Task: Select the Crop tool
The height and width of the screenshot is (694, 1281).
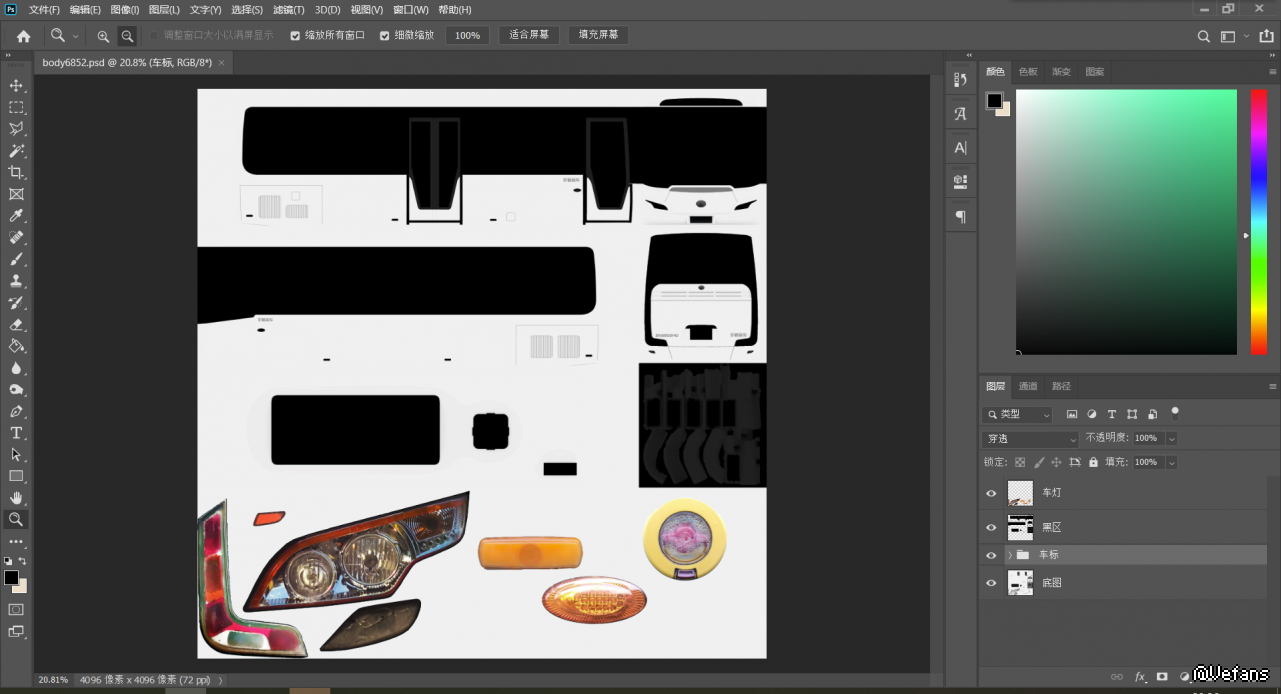Action: [16, 173]
